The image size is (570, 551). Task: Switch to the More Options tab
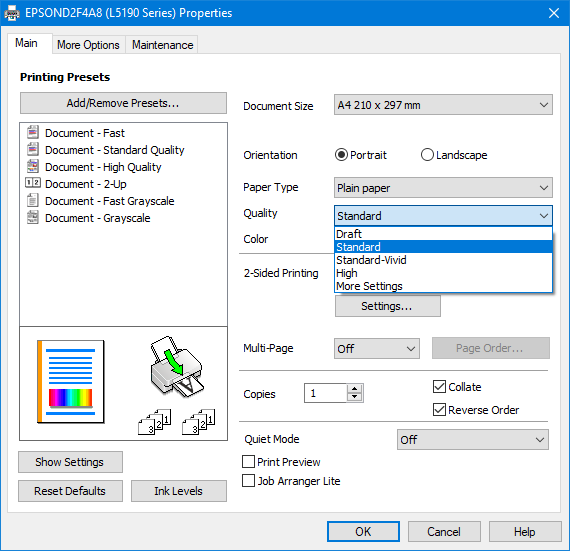(x=88, y=45)
